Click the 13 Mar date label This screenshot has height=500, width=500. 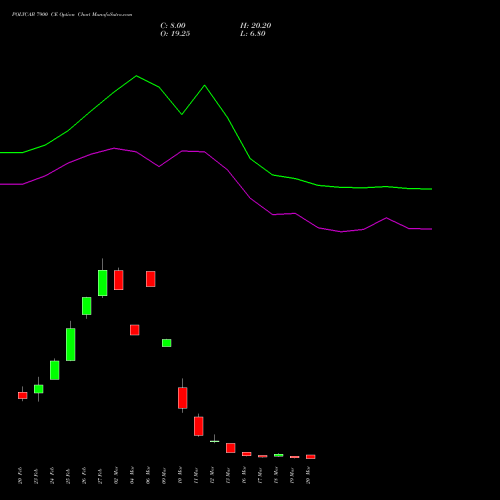pos(228,476)
